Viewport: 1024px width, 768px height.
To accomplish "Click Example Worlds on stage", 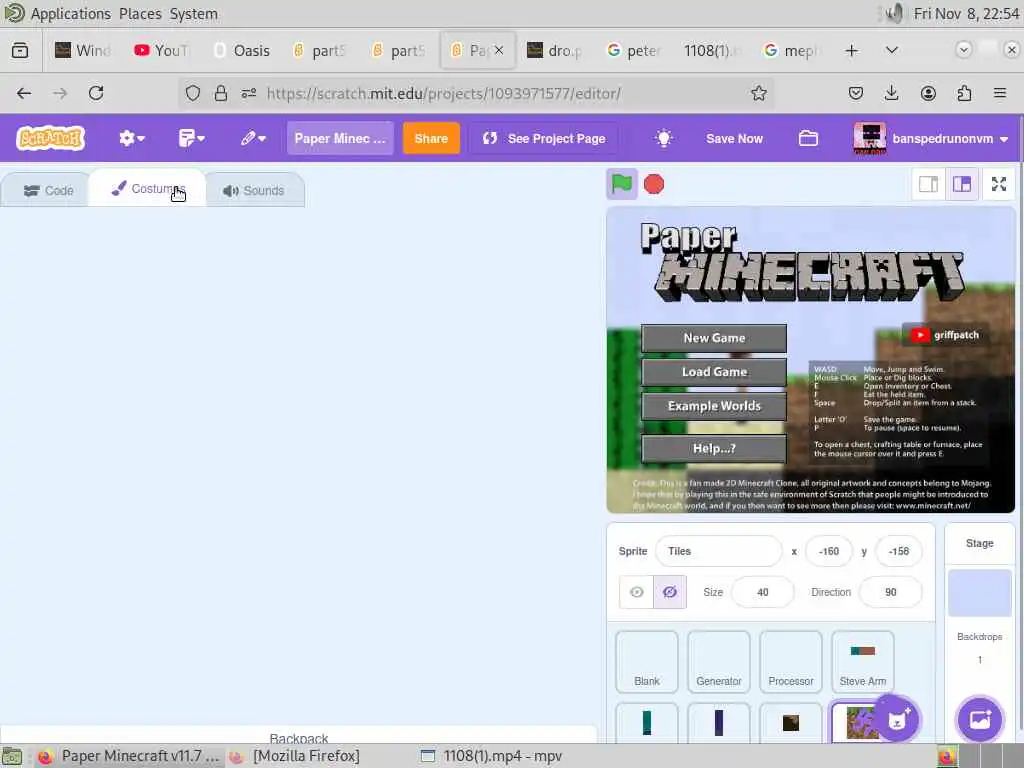I will point(714,406).
